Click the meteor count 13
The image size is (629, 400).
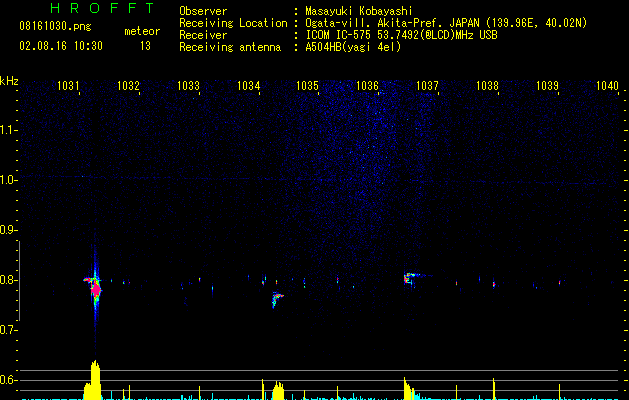(x=145, y=46)
